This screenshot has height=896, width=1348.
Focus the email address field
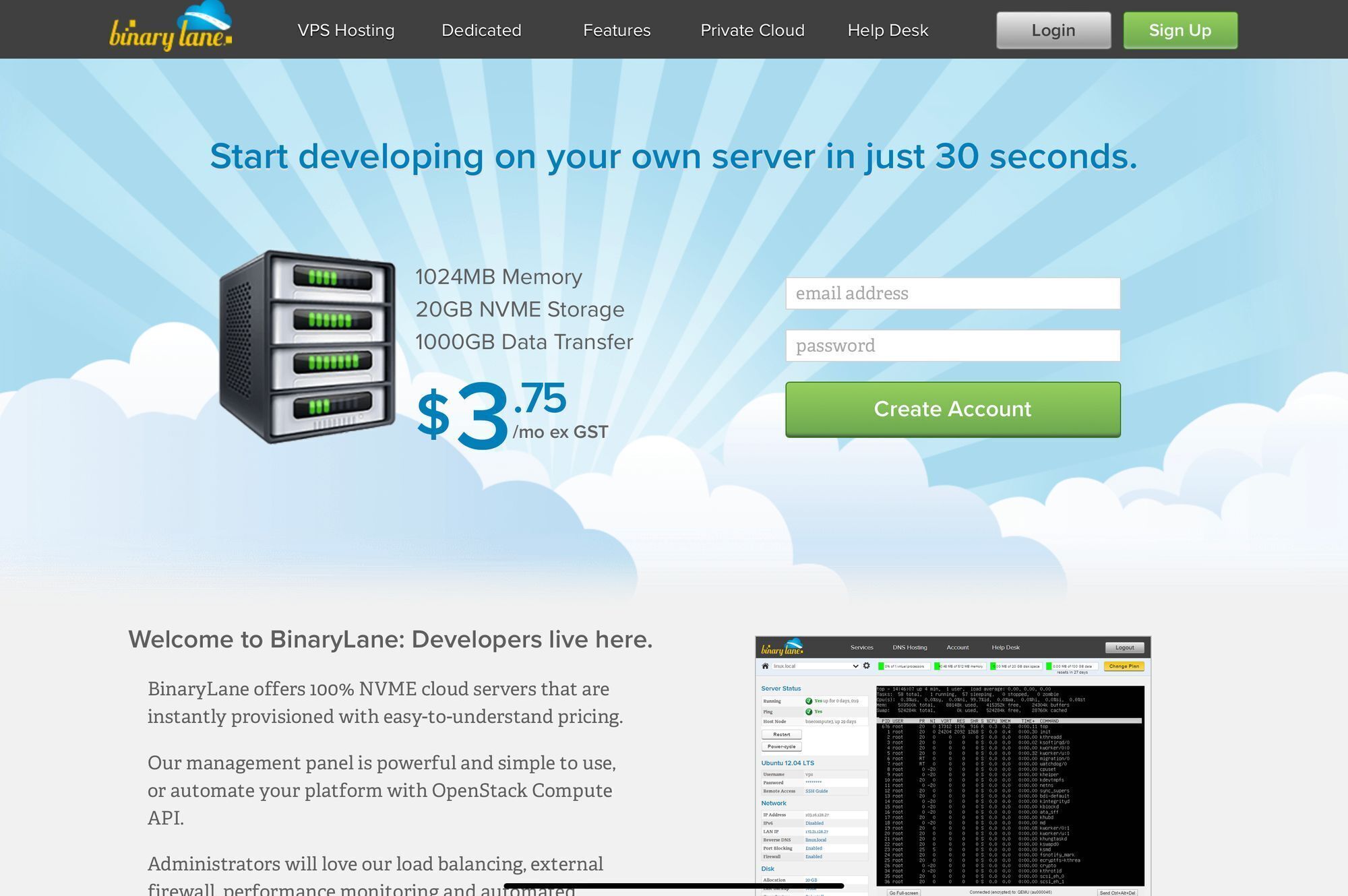(952, 294)
